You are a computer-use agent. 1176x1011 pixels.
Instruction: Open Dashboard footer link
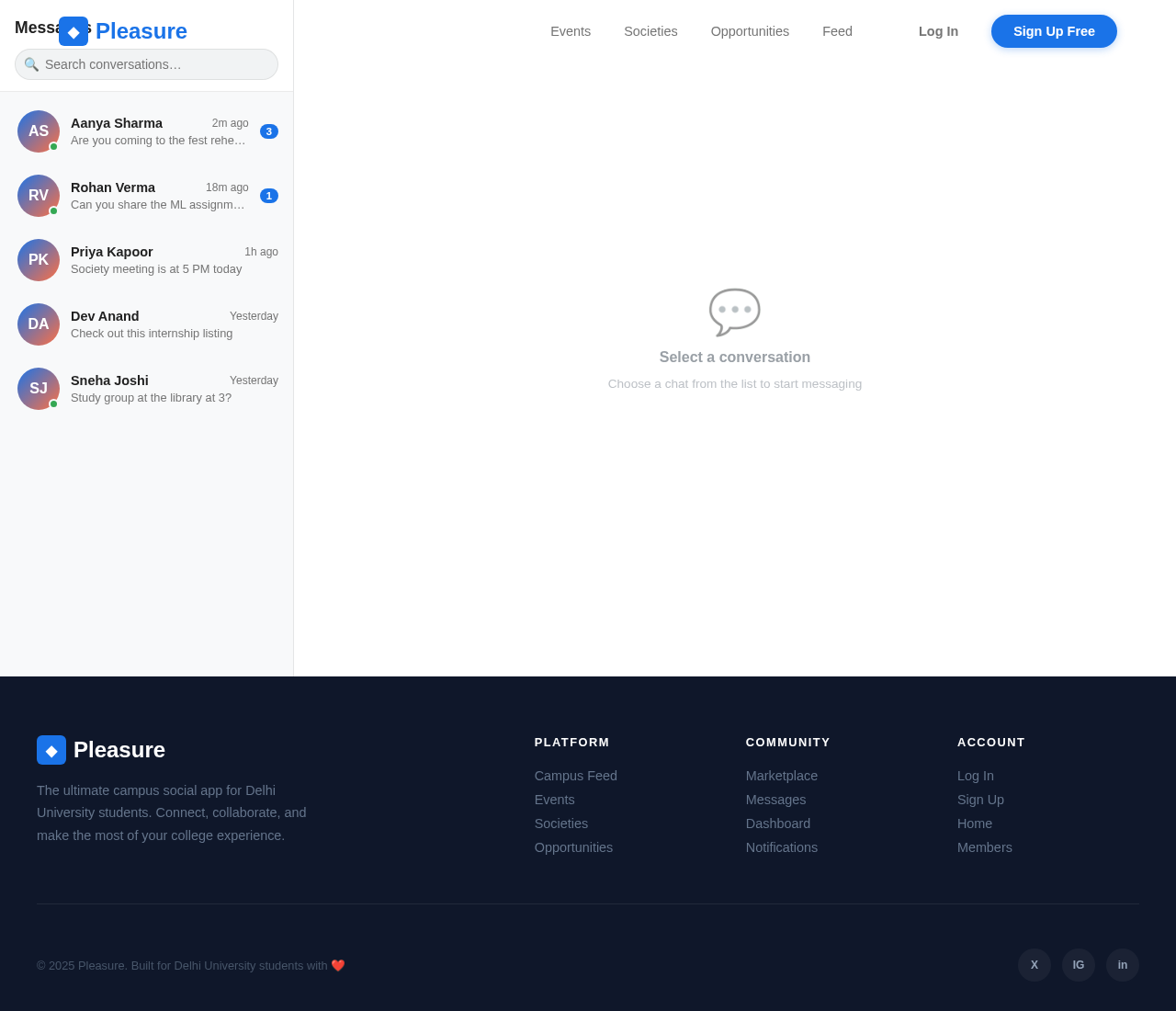778,824
